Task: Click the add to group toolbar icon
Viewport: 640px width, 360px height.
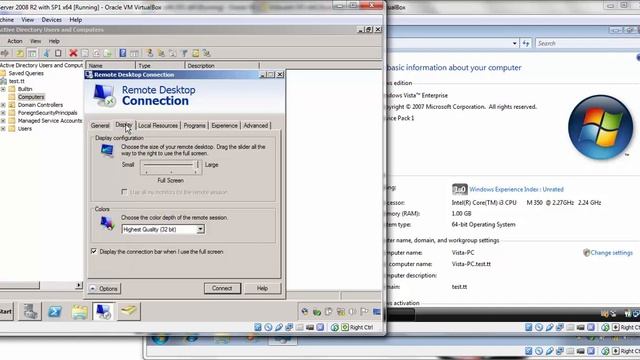Action: coord(207,53)
